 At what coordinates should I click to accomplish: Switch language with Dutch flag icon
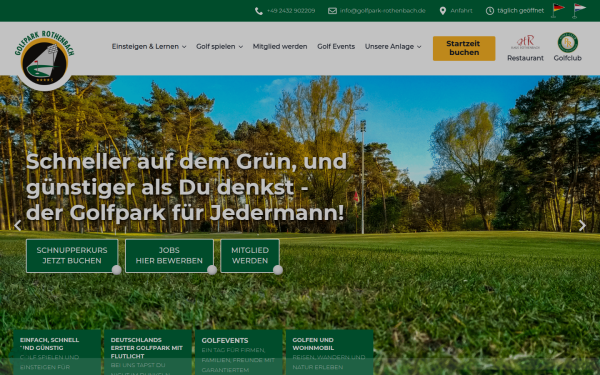point(579,10)
